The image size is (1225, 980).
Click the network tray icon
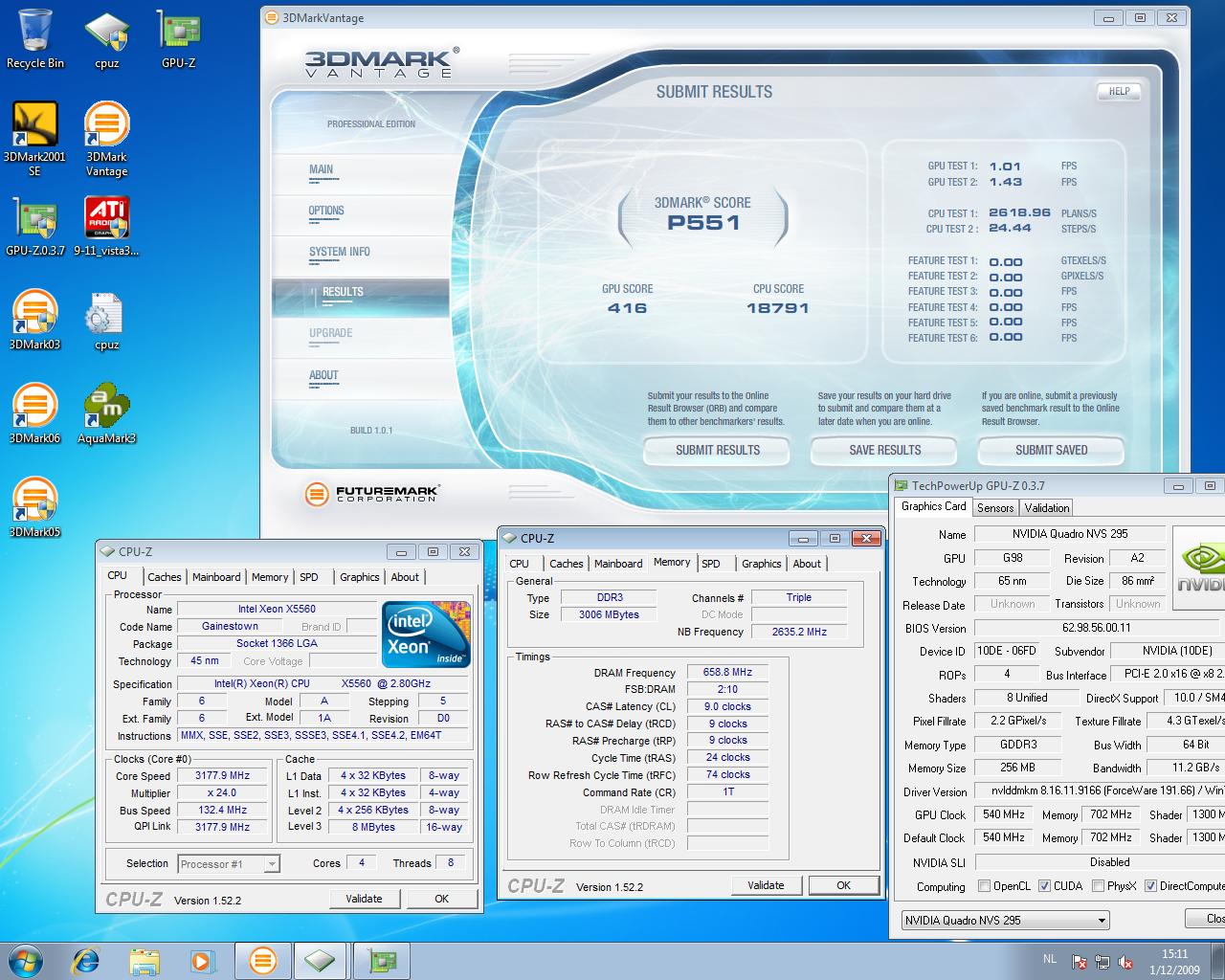point(1102,962)
